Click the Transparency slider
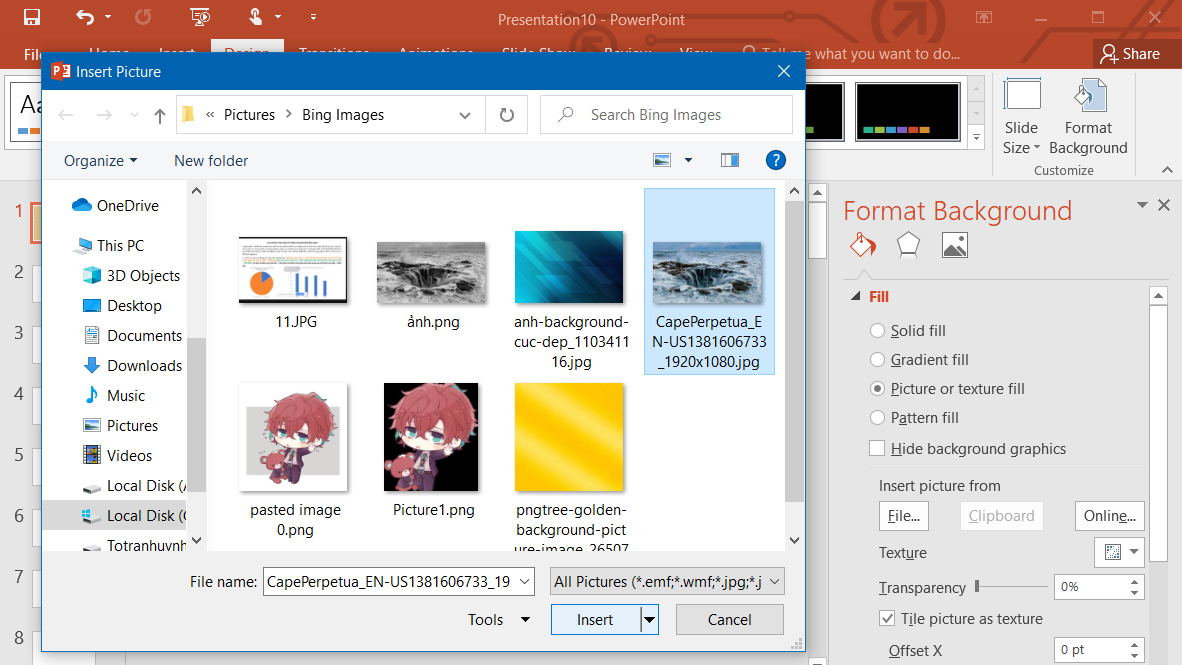The height and width of the screenshot is (665, 1182). (x=1011, y=586)
